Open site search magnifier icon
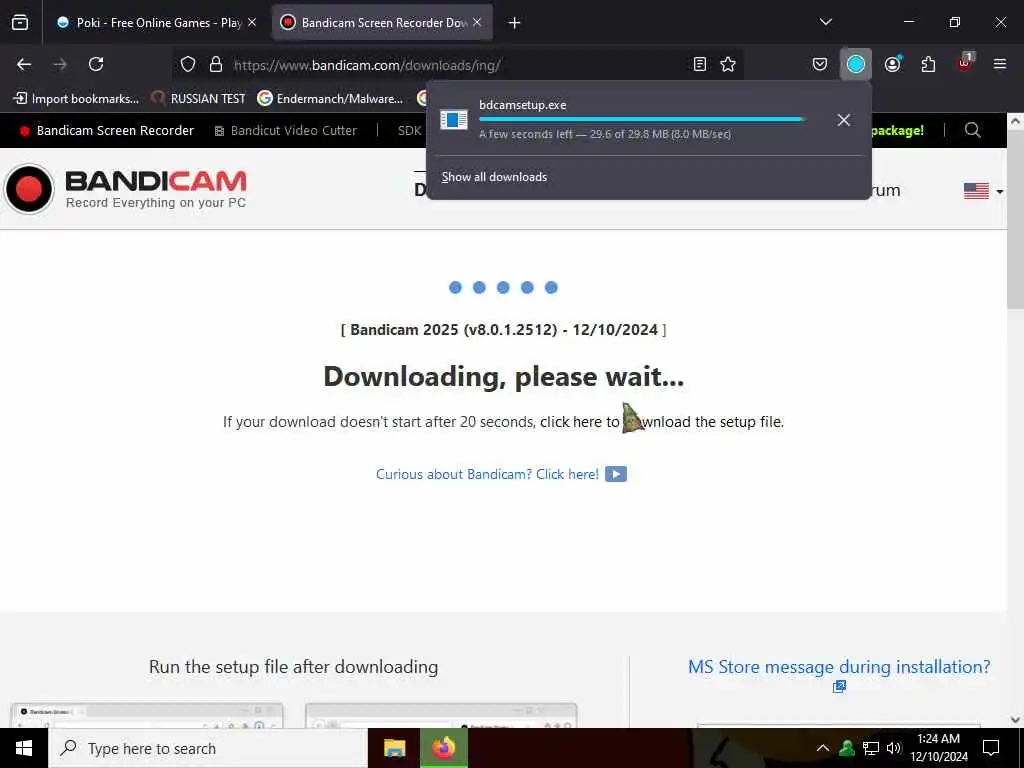This screenshot has height=768, width=1024. 972,130
